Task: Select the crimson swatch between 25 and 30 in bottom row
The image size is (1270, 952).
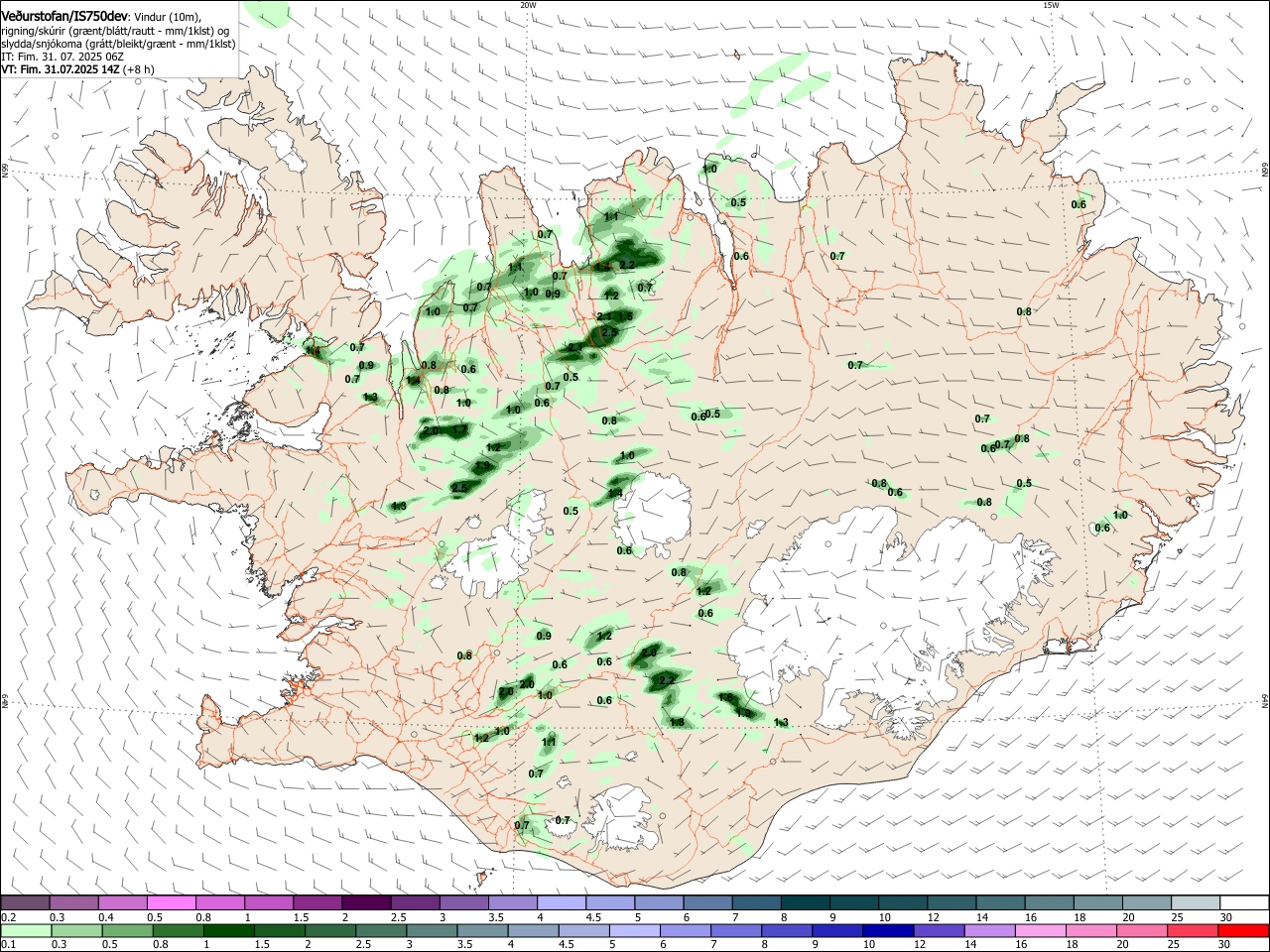Action: [x=1193, y=930]
